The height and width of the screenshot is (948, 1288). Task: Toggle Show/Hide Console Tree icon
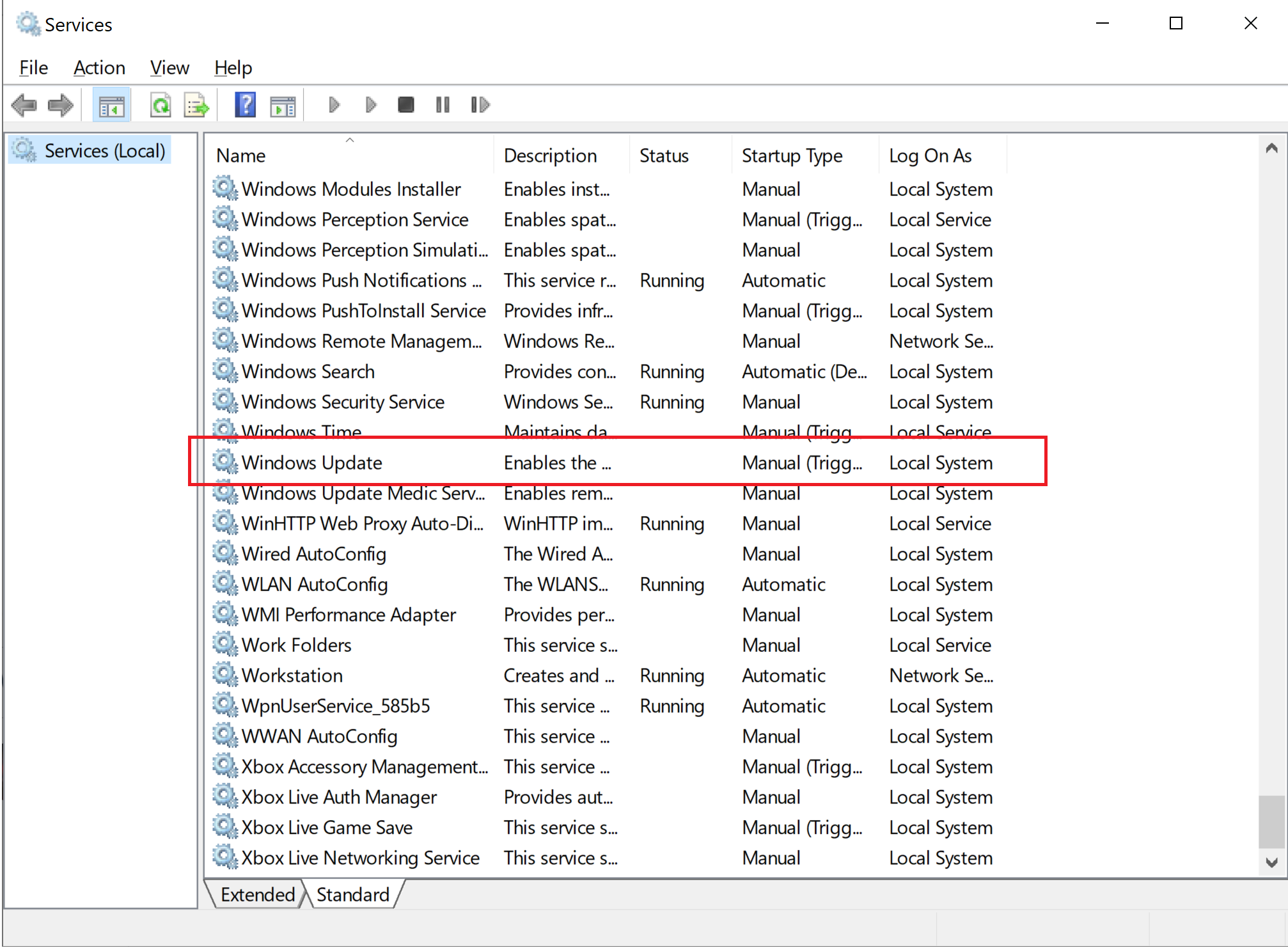coord(112,105)
